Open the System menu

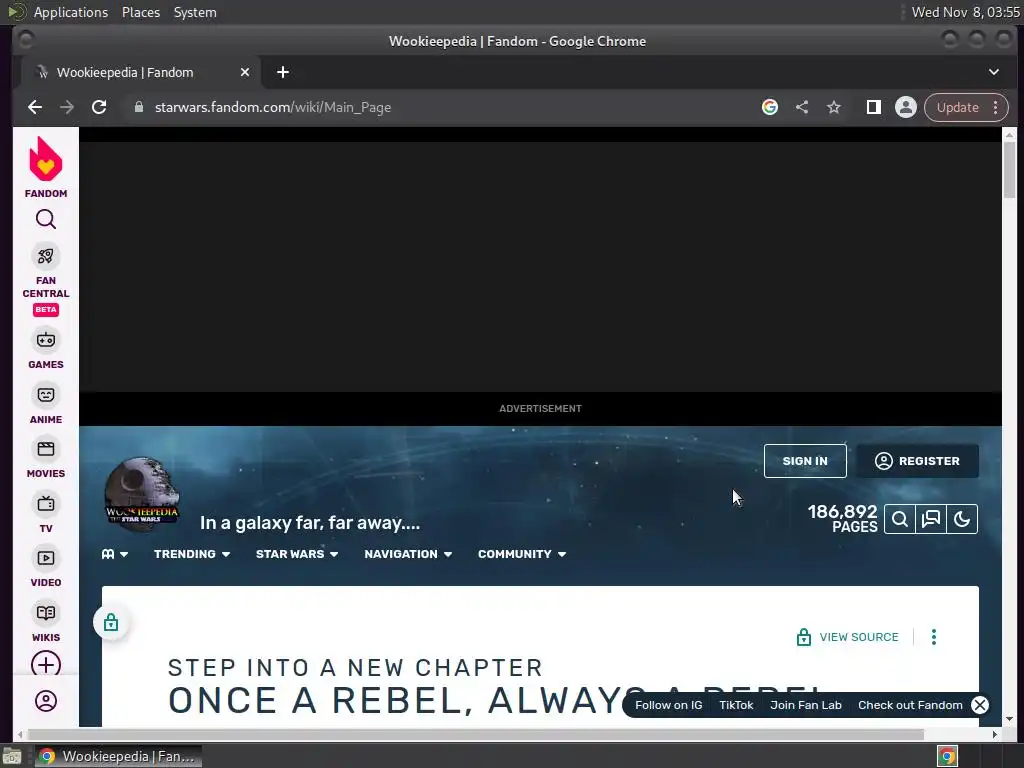195,12
